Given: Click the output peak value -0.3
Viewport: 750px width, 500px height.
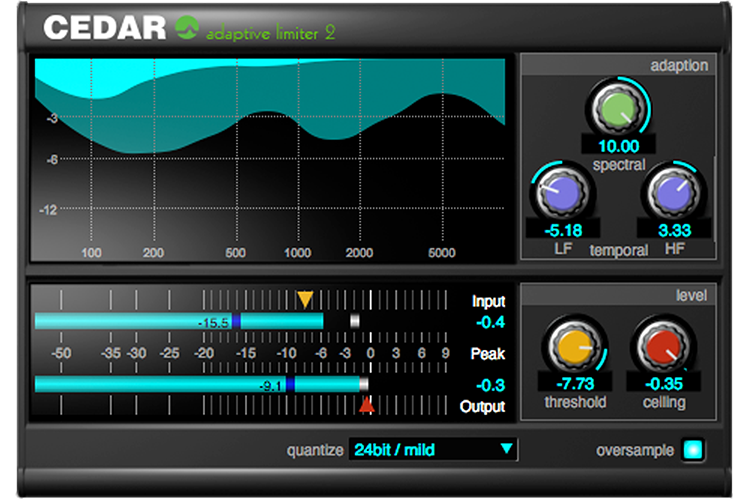Looking at the screenshot, I should pyautogui.click(x=490, y=385).
